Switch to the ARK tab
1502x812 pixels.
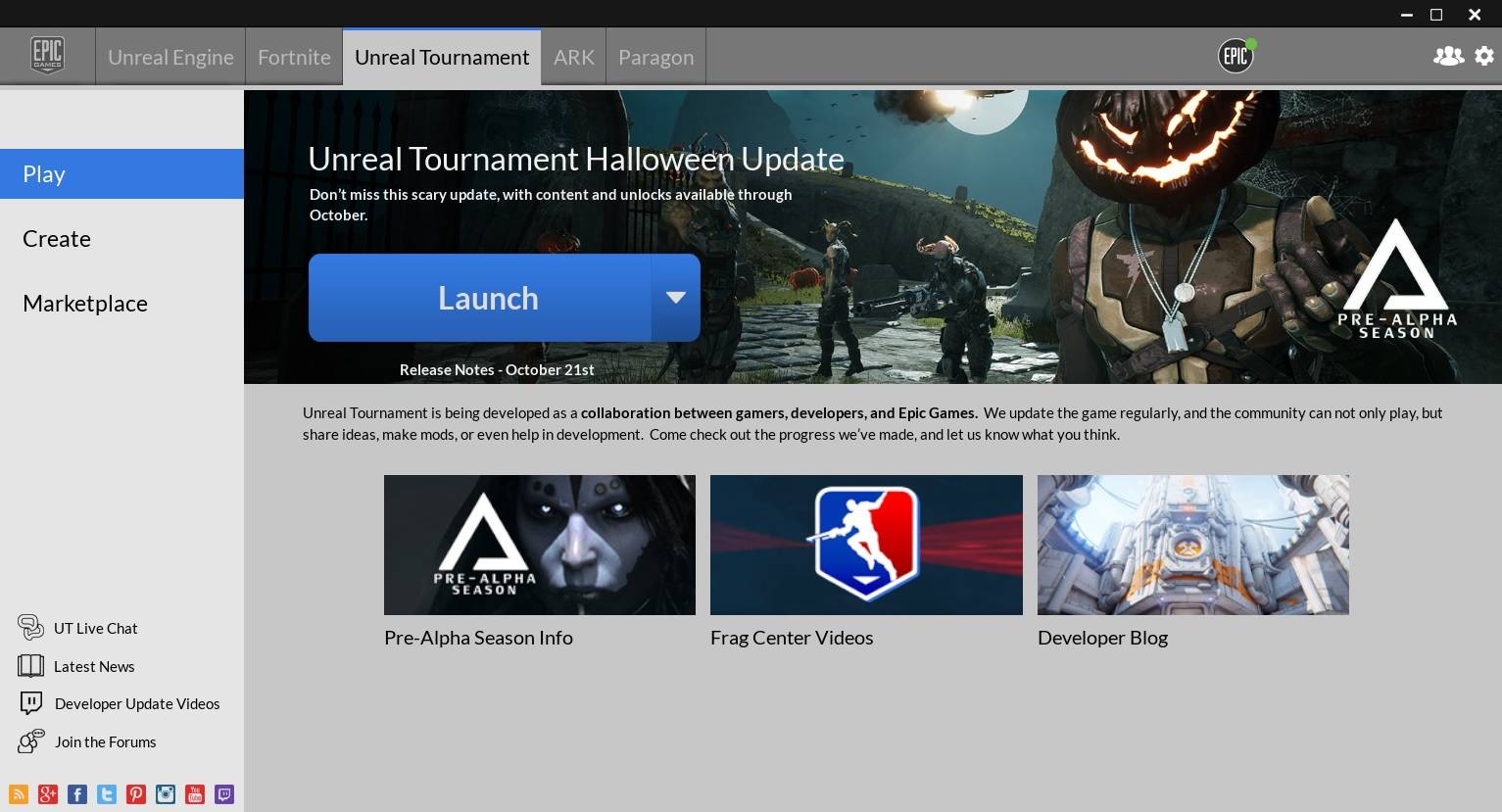tap(574, 57)
